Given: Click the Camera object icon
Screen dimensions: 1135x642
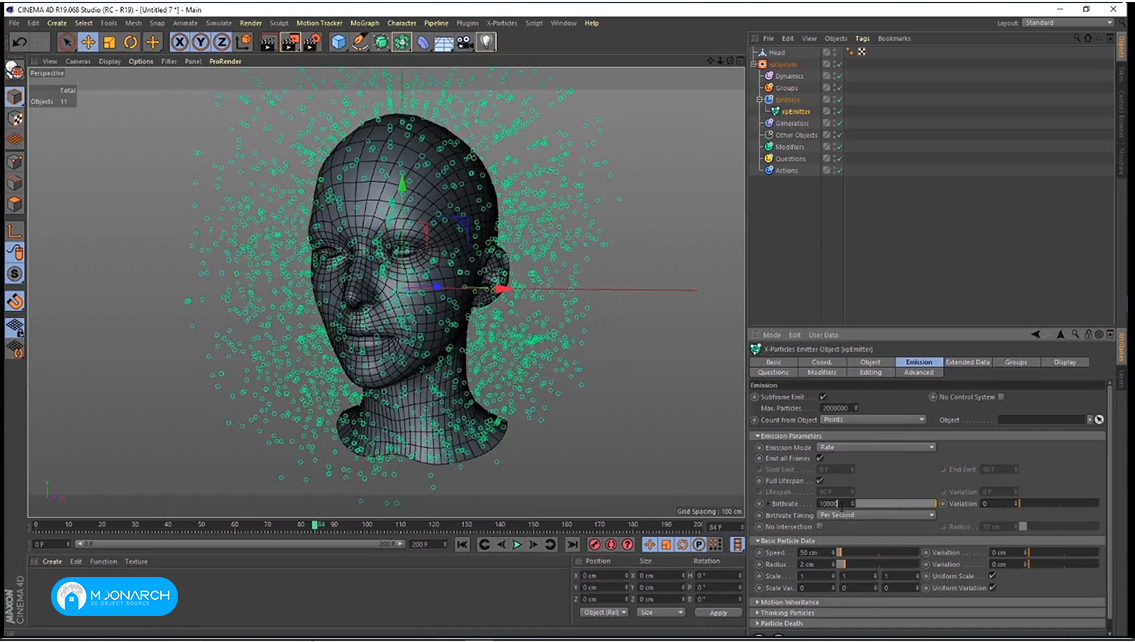Looking at the screenshot, I should pyautogui.click(x=465, y=42).
